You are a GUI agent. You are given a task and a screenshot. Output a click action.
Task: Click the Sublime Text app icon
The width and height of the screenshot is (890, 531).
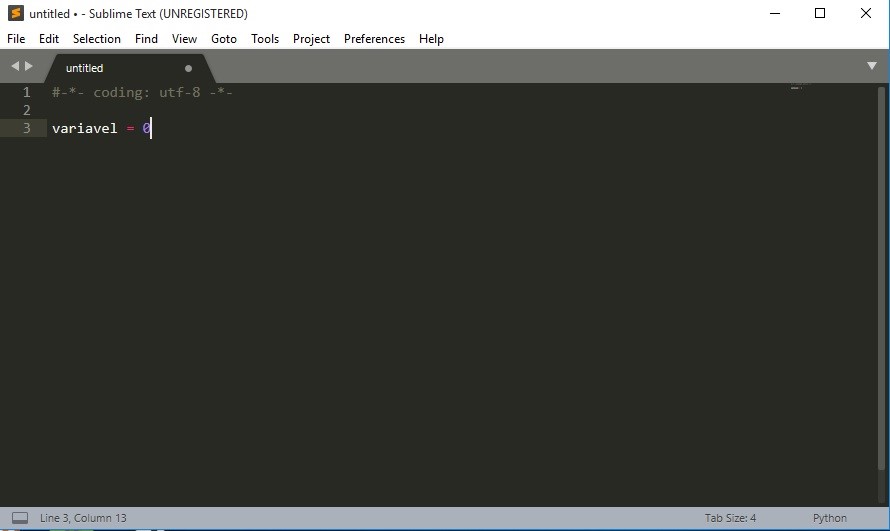click(x=15, y=13)
